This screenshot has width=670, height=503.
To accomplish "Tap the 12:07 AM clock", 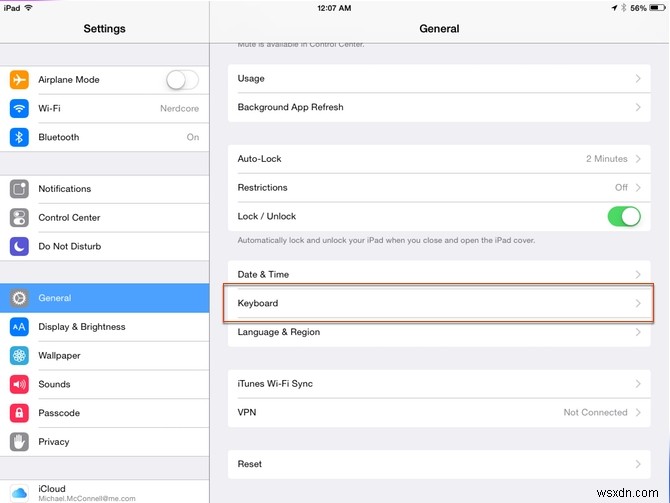I will (334, 8).
